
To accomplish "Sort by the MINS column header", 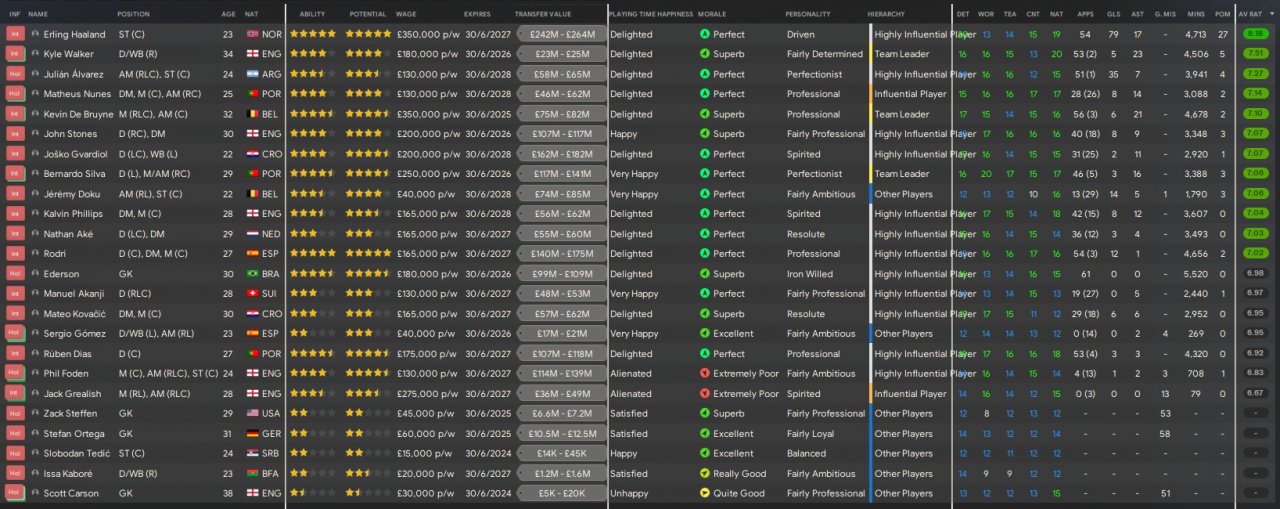I will pyautogui.click(x=1196, y=14).
